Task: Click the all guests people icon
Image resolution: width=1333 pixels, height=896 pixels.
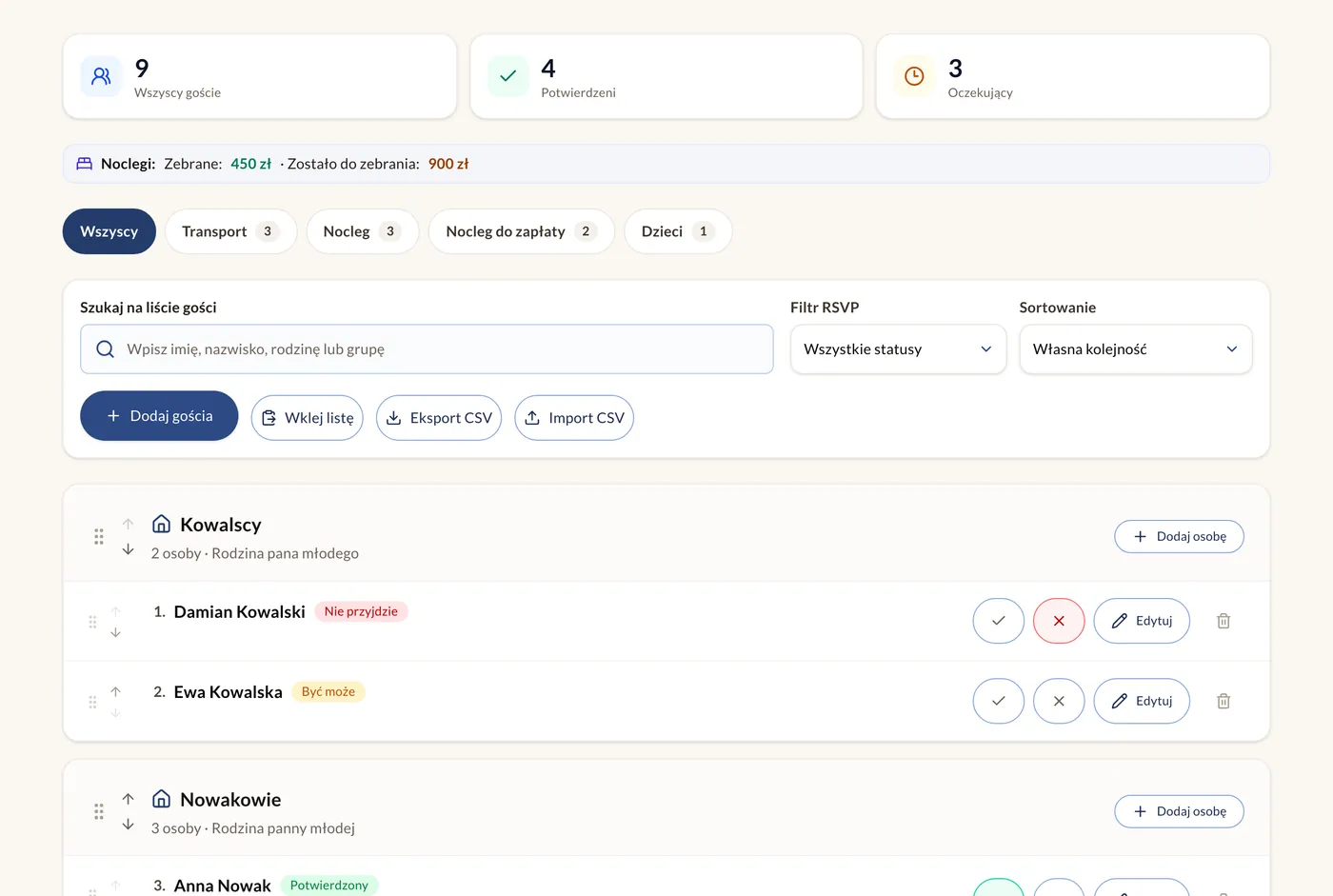Action: click(x=101, y=76)
